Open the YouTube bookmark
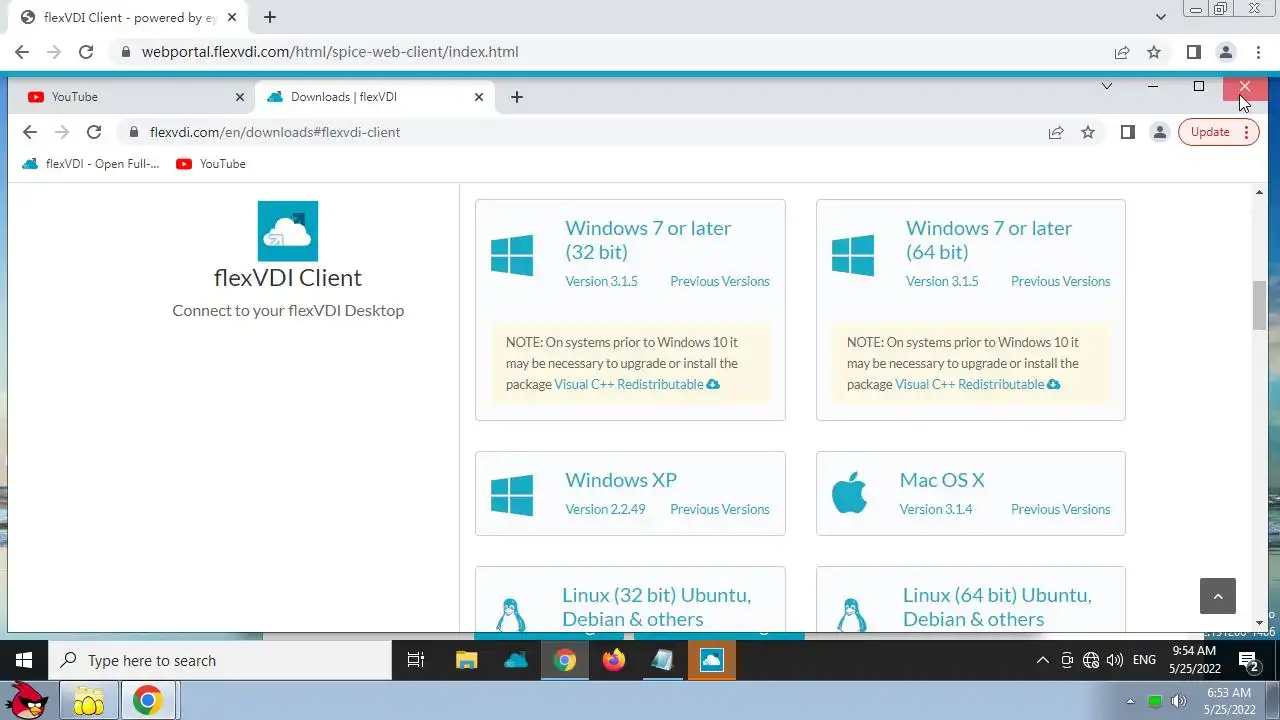 click(211, 164)
